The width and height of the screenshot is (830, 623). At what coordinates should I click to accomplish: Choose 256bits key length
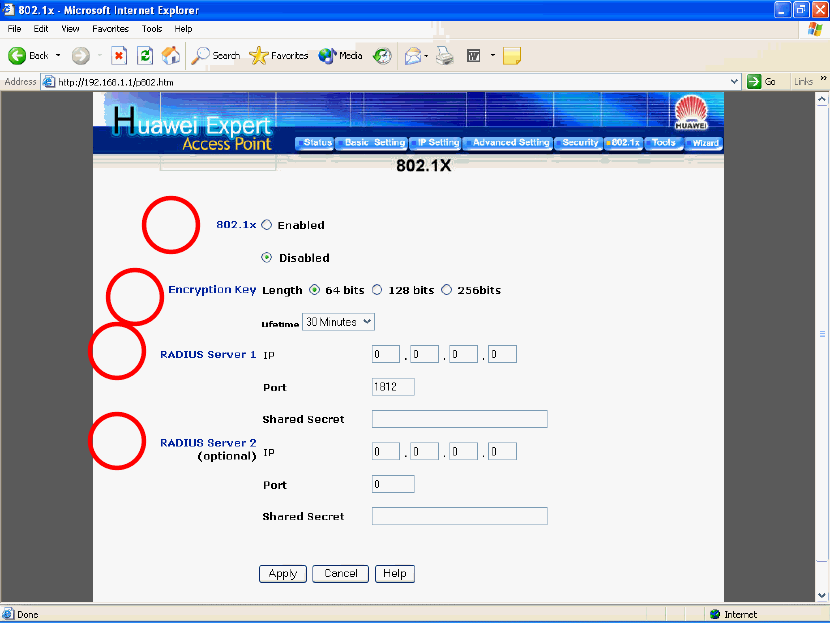click(447, 290)
